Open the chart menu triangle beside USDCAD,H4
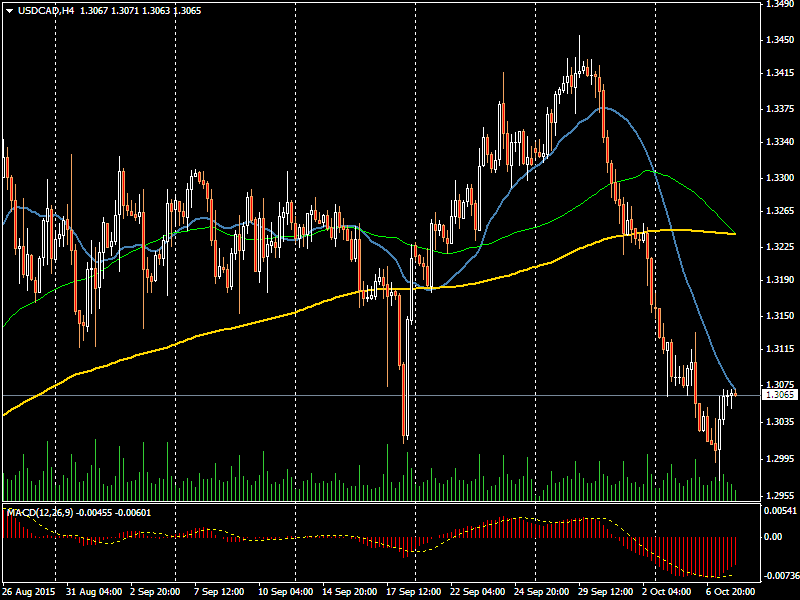This screenshot has height=600, width=800. pyautogui.click(x=9, y=11)
